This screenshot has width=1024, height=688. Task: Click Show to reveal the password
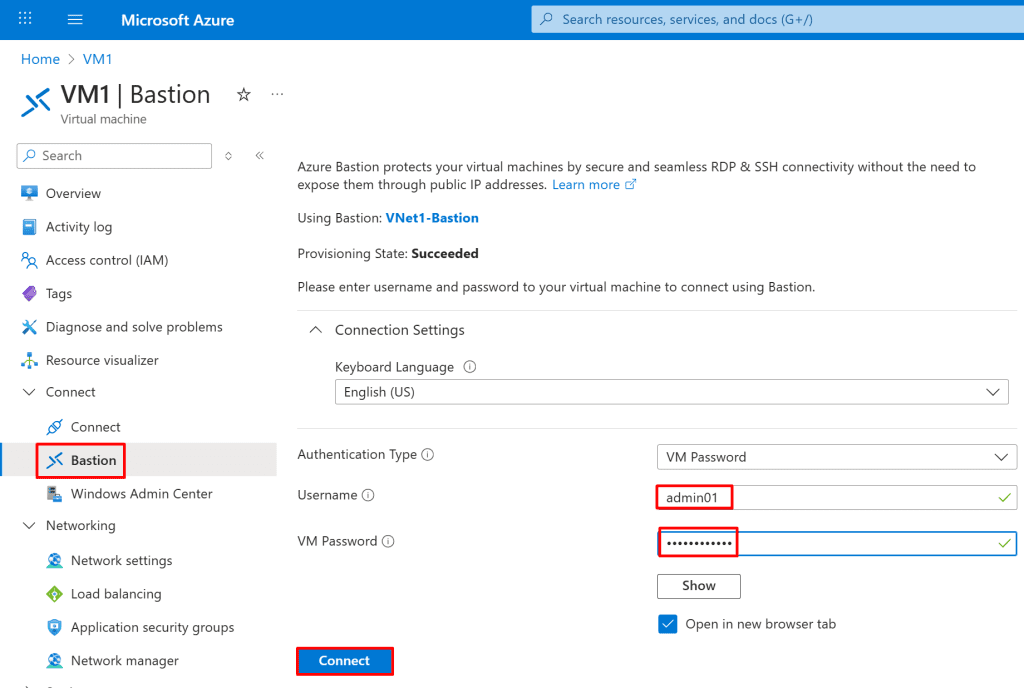click(698, 586)
